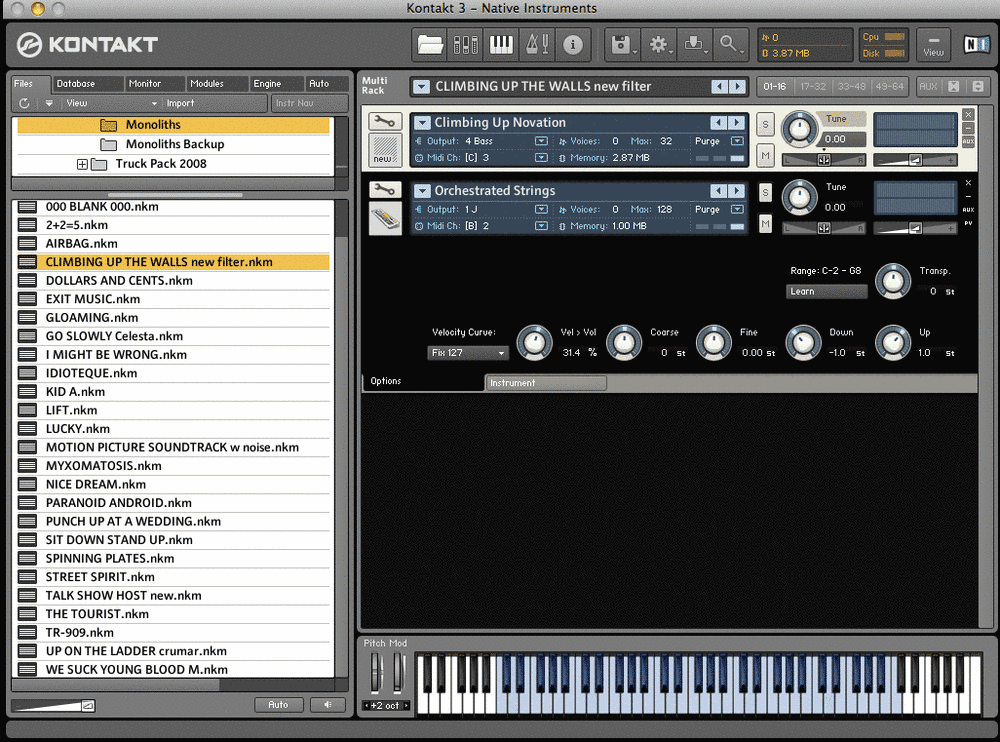Open the master editor metronome icon
Viewport: 1000px width, 742px height.
537,45
